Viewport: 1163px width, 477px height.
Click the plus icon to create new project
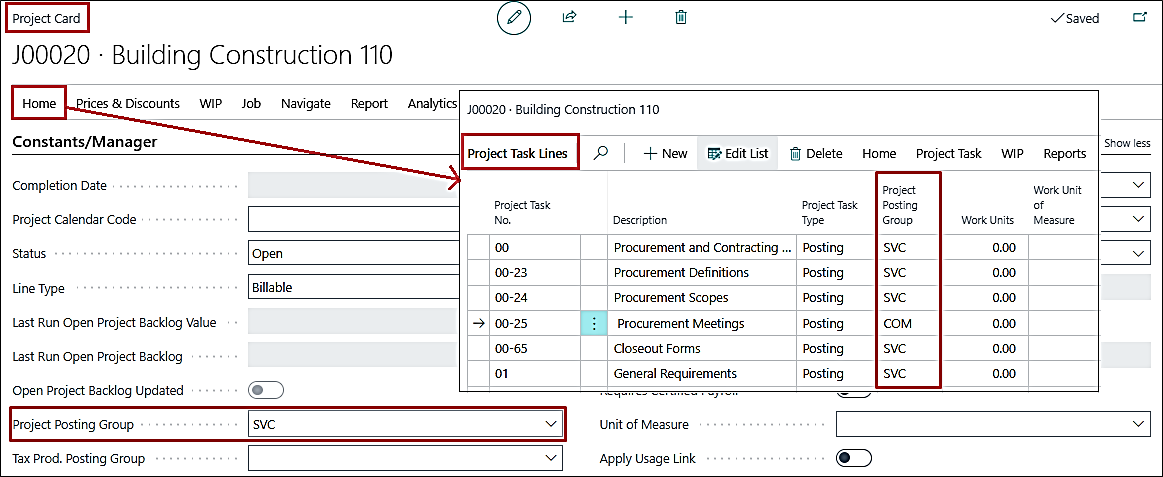click(x=626, y=17)
